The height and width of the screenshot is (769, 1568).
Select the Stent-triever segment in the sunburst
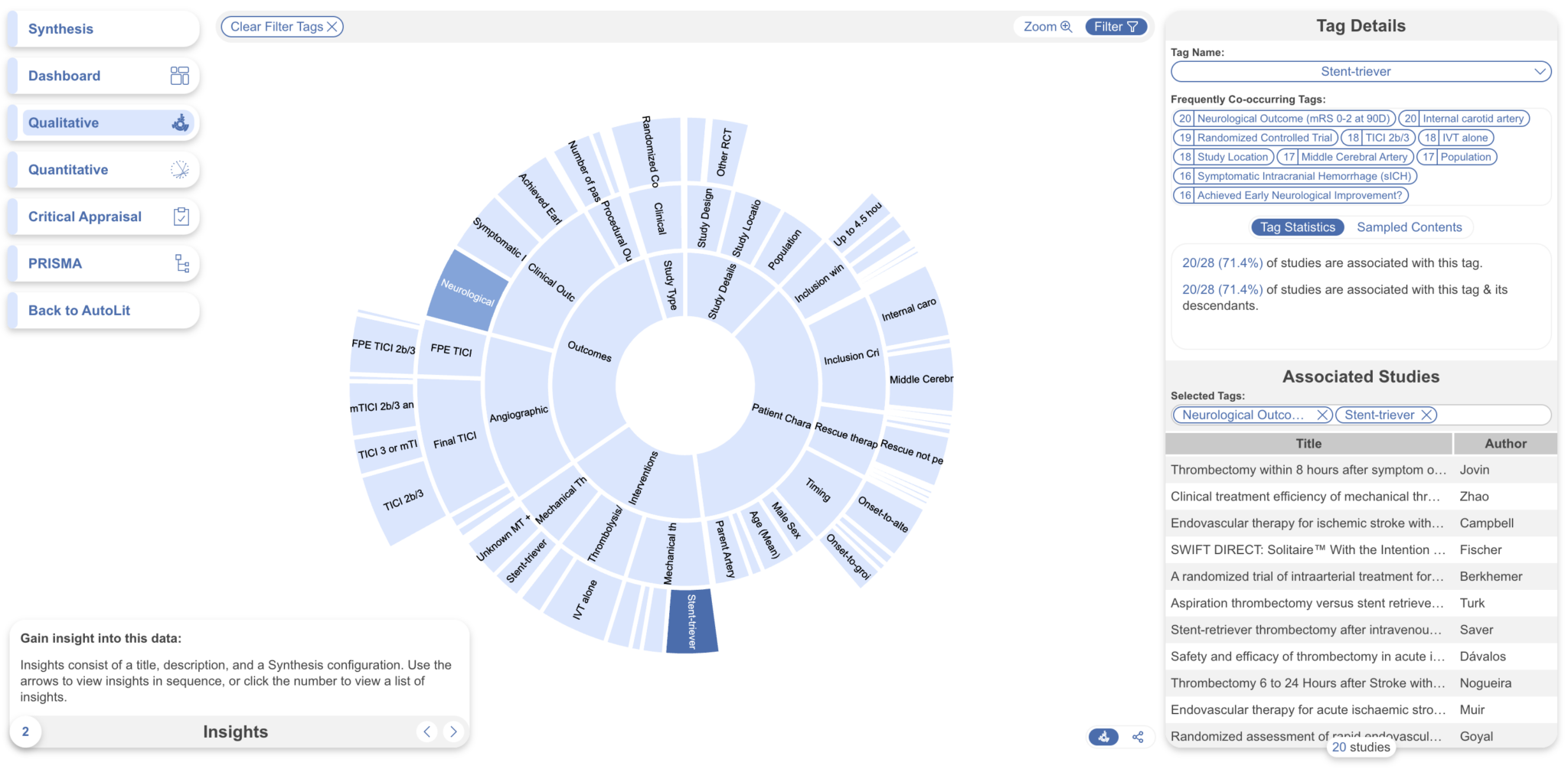click(x=691, y=620)
